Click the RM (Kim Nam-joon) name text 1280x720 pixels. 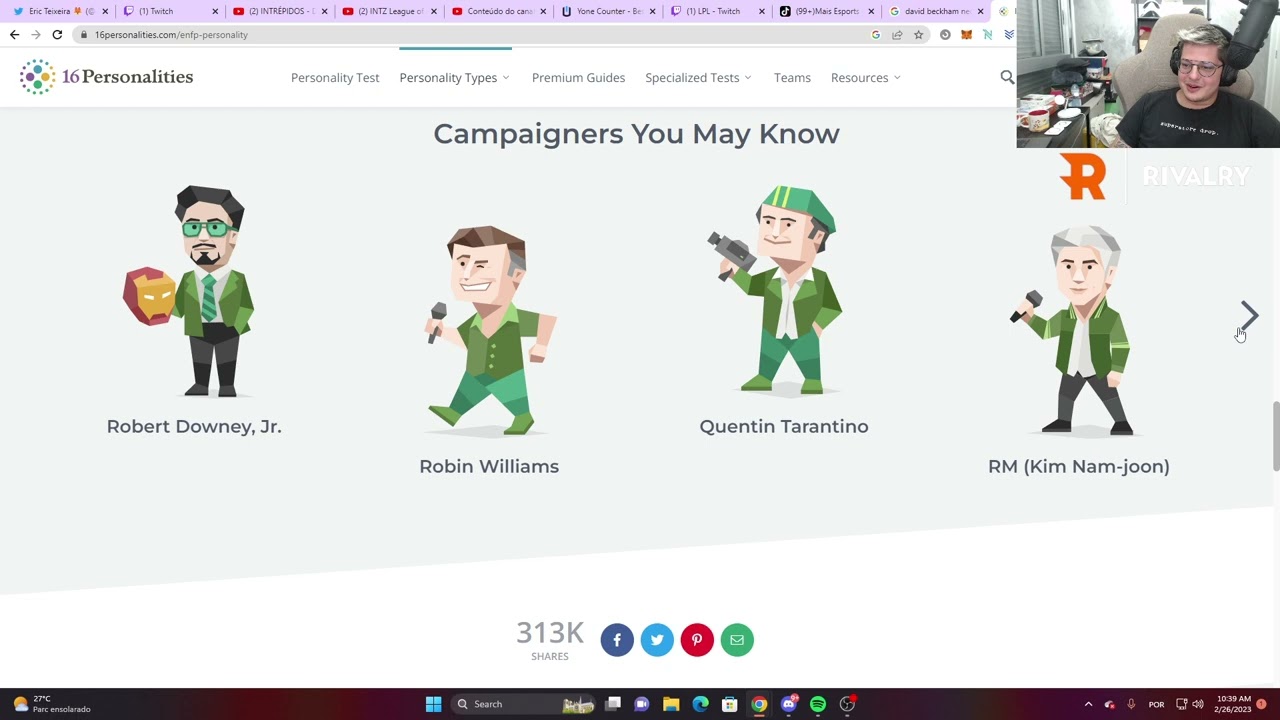click(x=1079, y=466)
